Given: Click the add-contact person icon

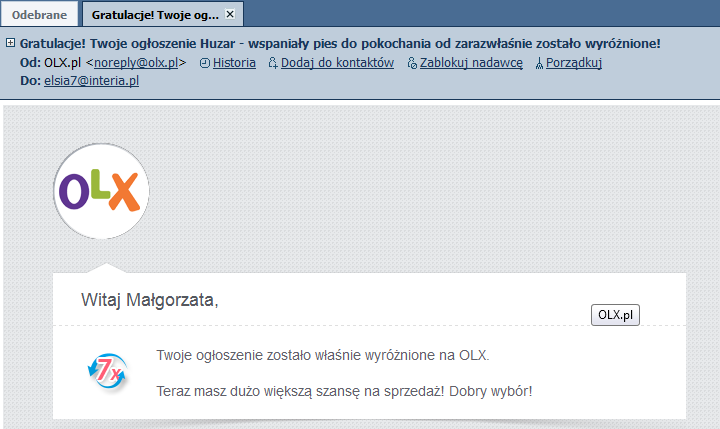Looking at the screenshot, I should 273,63.
